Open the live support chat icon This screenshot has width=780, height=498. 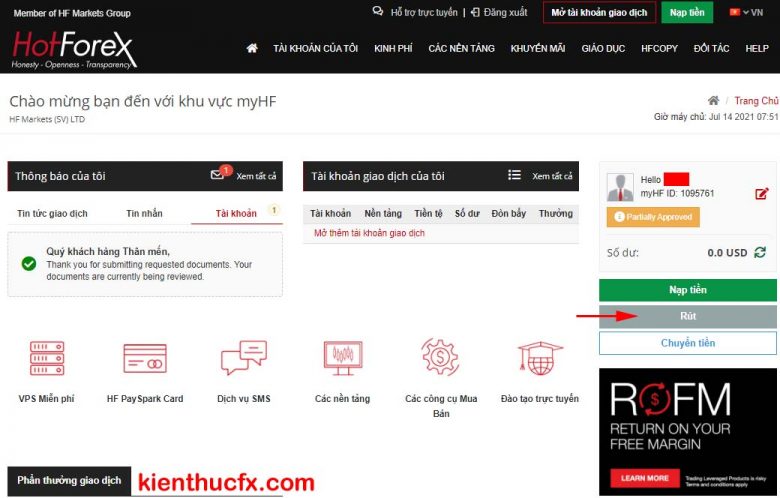[378, 11]
